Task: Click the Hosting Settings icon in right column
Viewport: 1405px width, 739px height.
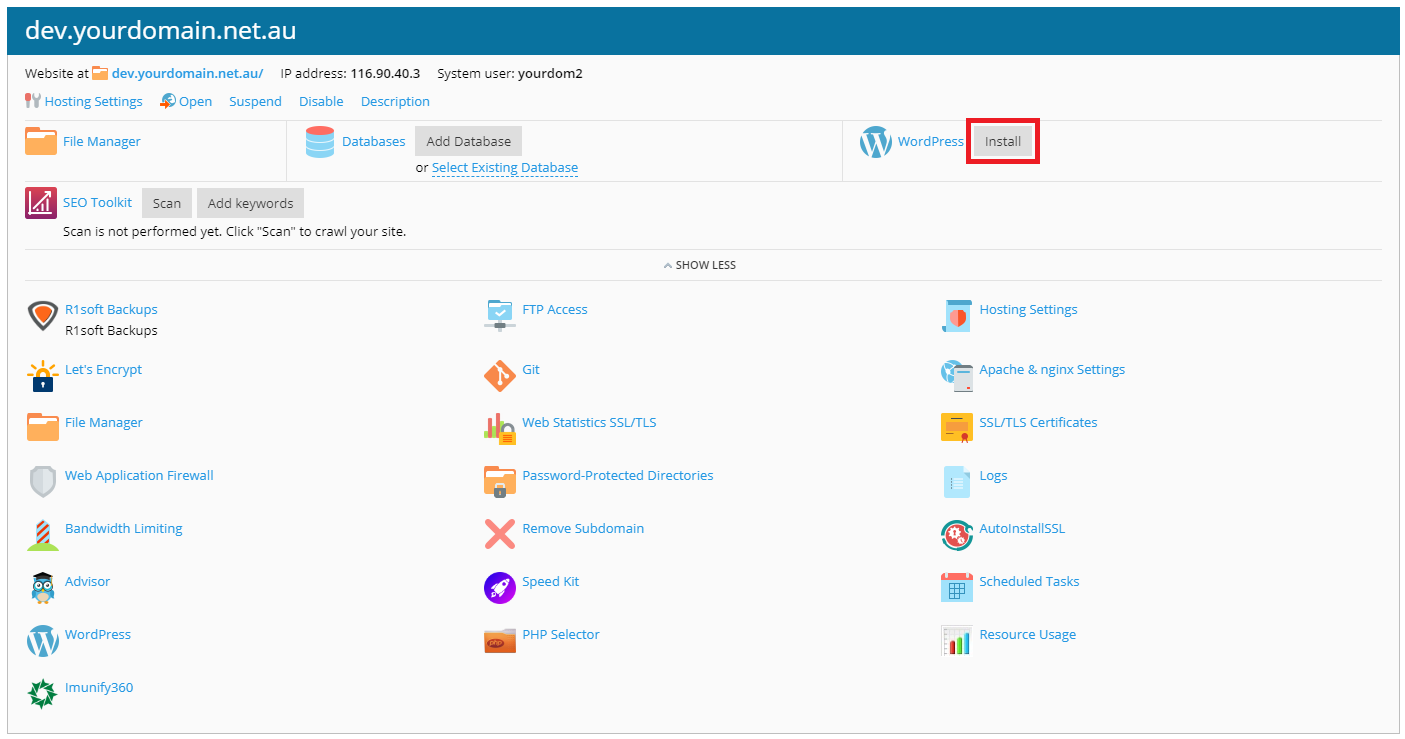Action: point(957,316)
